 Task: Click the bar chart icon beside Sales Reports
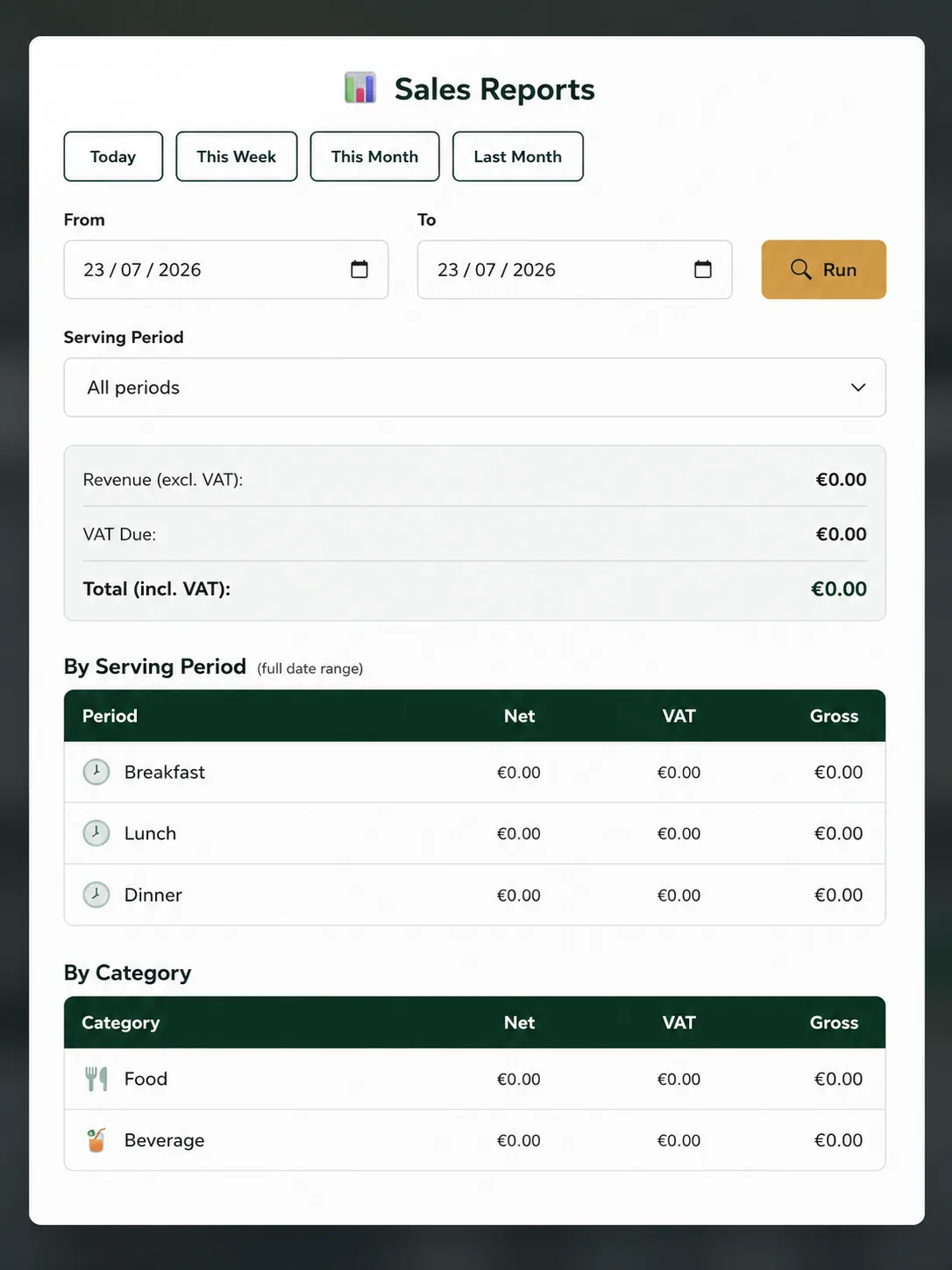tap(360, 88)
